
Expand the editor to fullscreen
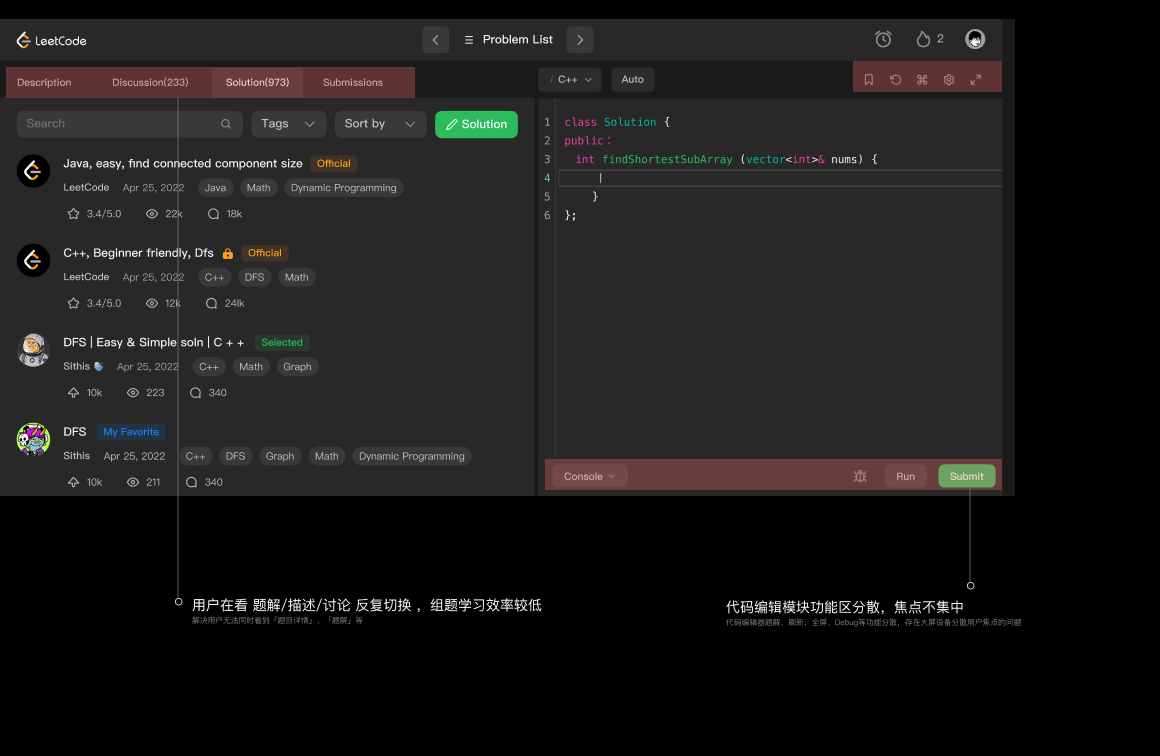point(976,80)
